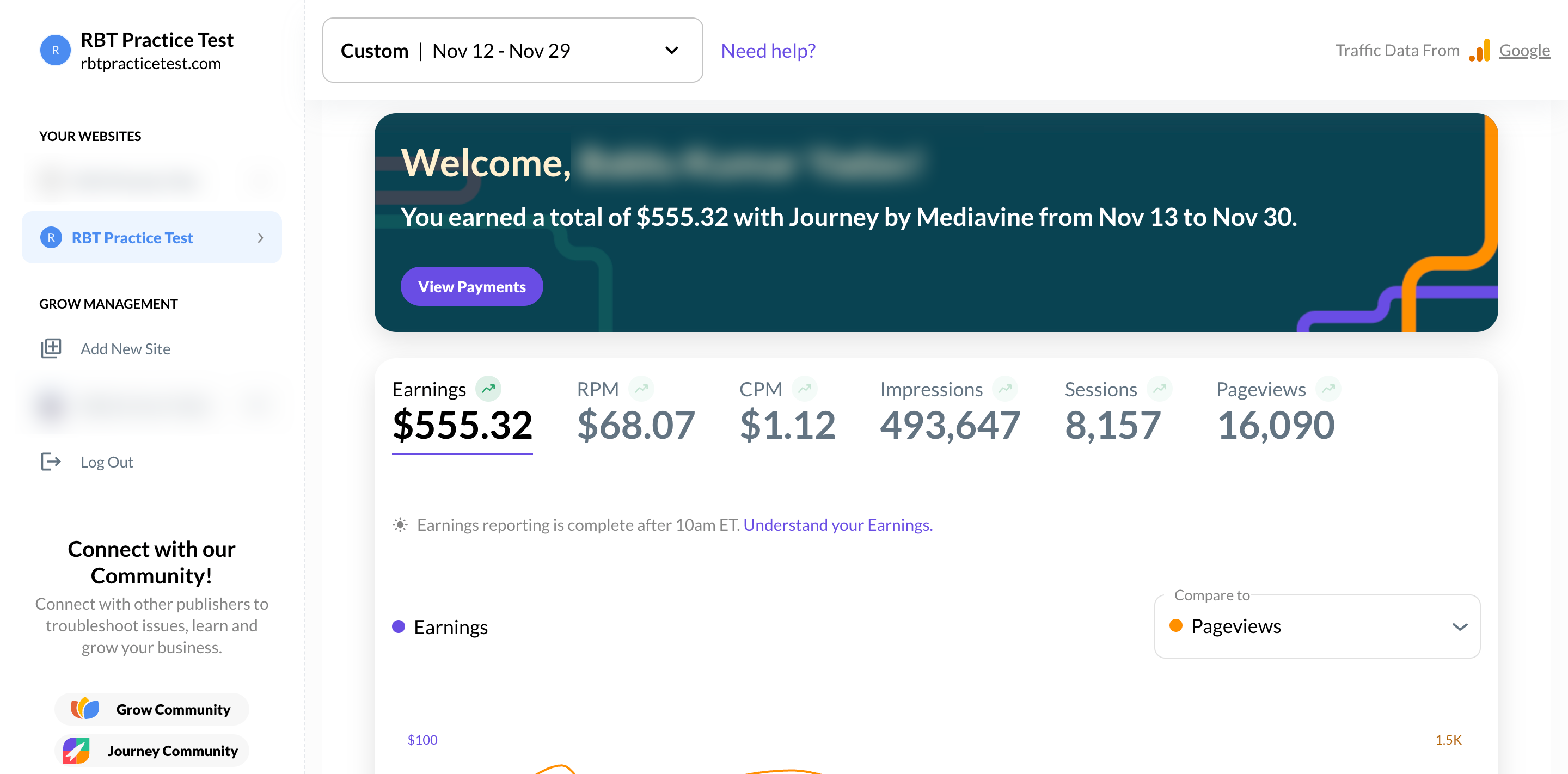Click the 1.5K chart axis label

1449,740
